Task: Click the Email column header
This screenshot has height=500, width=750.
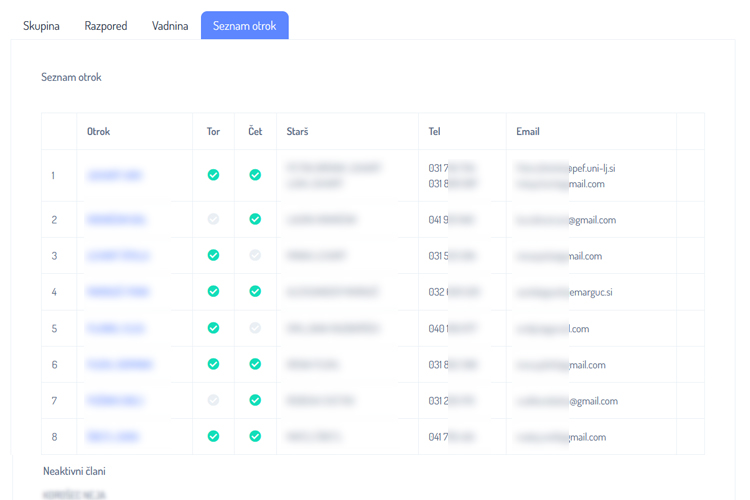Action: coord(527,132)
